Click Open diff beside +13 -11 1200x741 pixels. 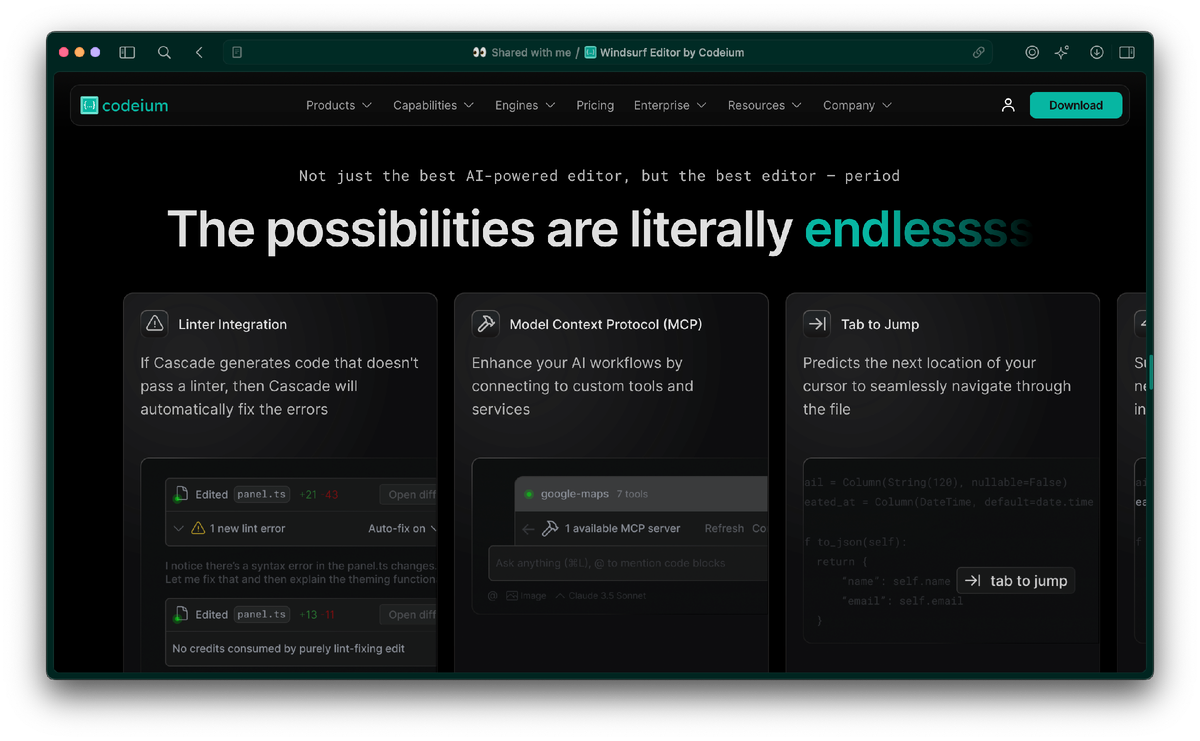[x=409, y=614]
